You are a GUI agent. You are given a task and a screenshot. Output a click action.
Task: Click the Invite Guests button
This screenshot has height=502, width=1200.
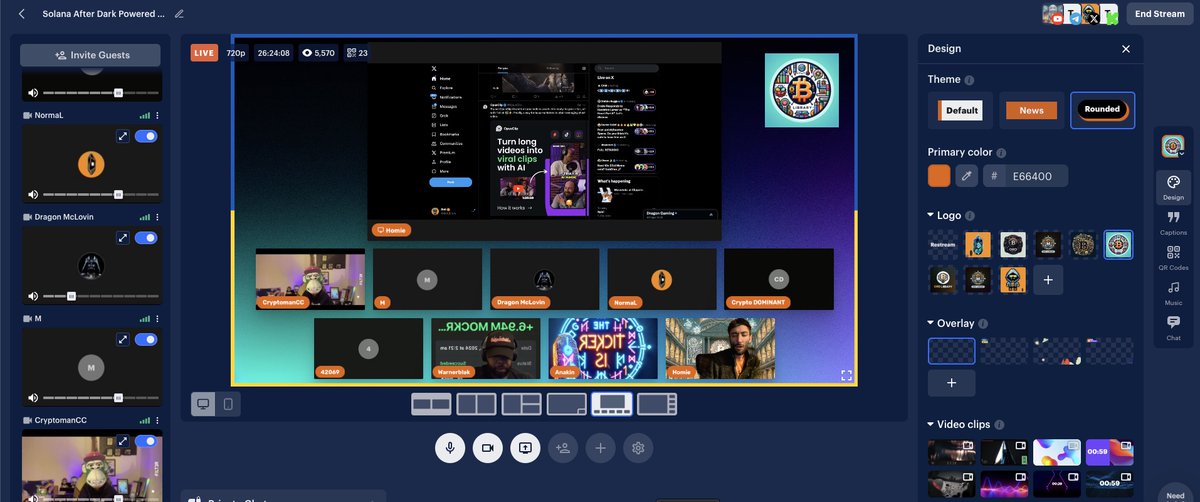click(90, 55)
